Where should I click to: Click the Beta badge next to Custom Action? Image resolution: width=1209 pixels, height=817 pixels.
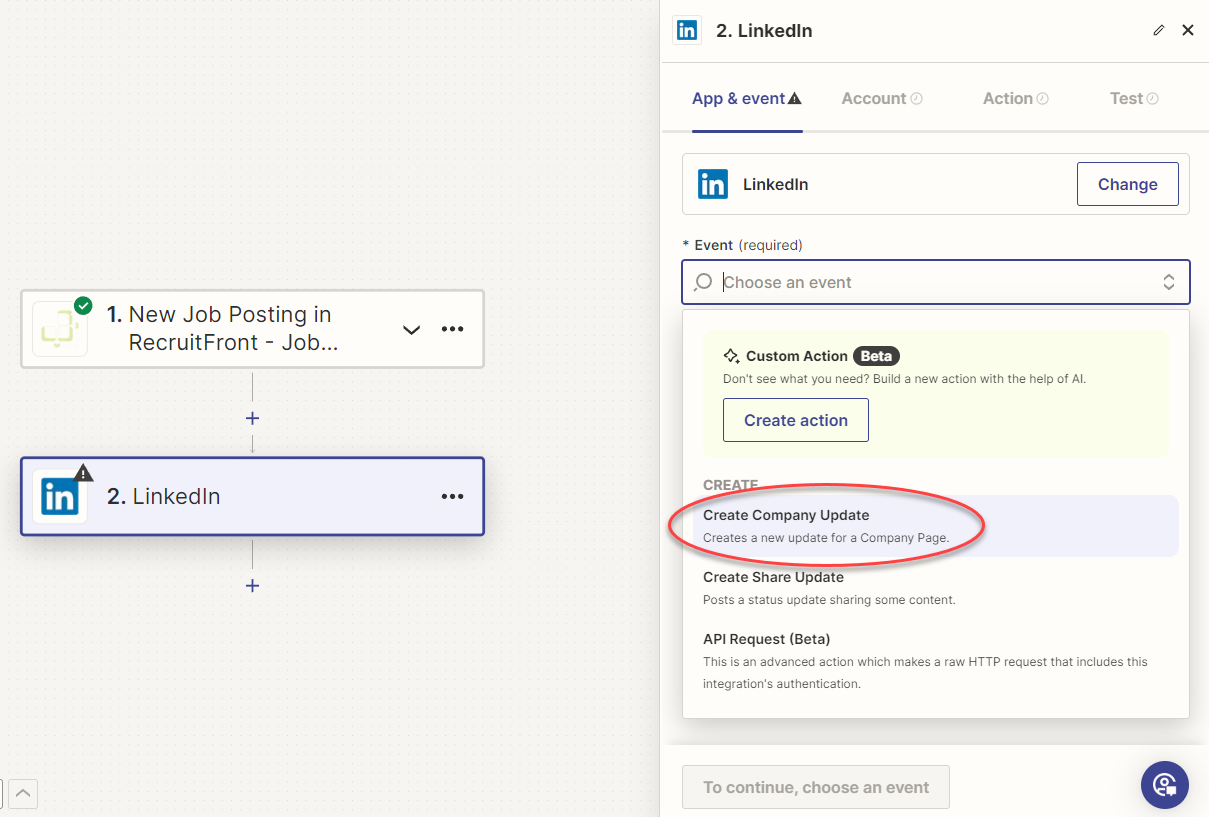876,356
